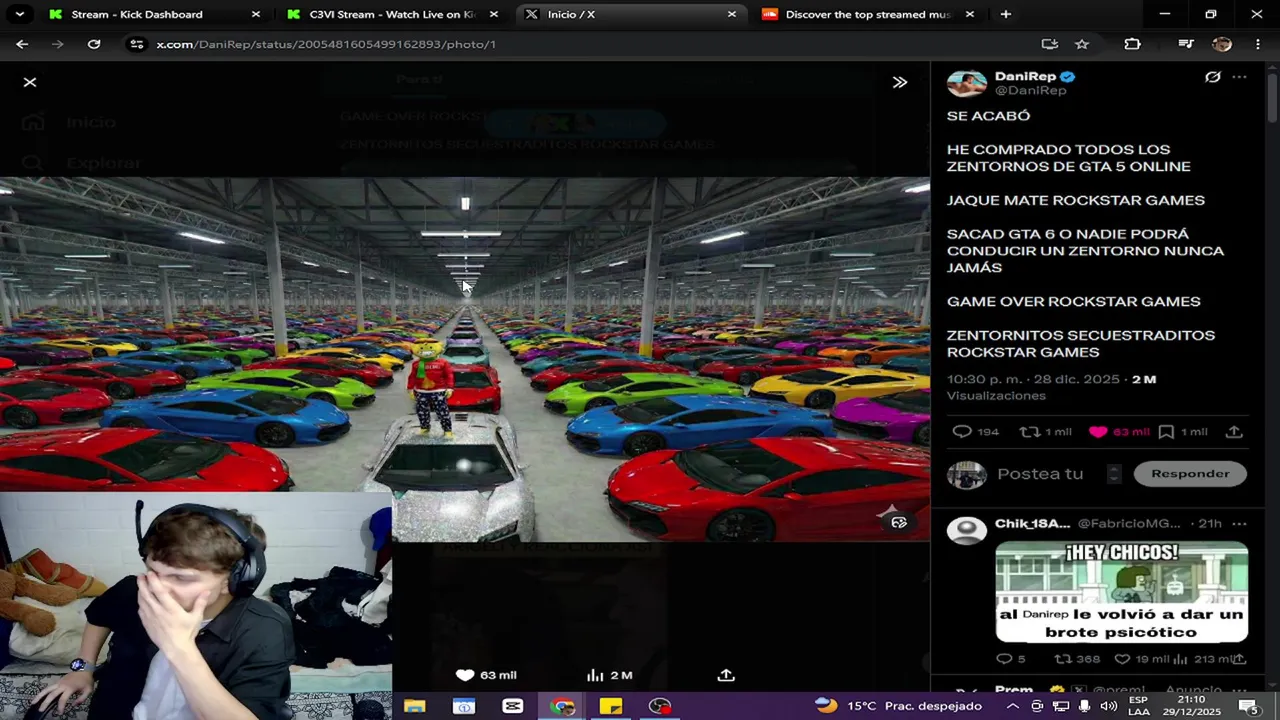Open the DaniRep display name link
Screen dimensions: 1280x720
pyautogui.click(x=1025, y=76)
